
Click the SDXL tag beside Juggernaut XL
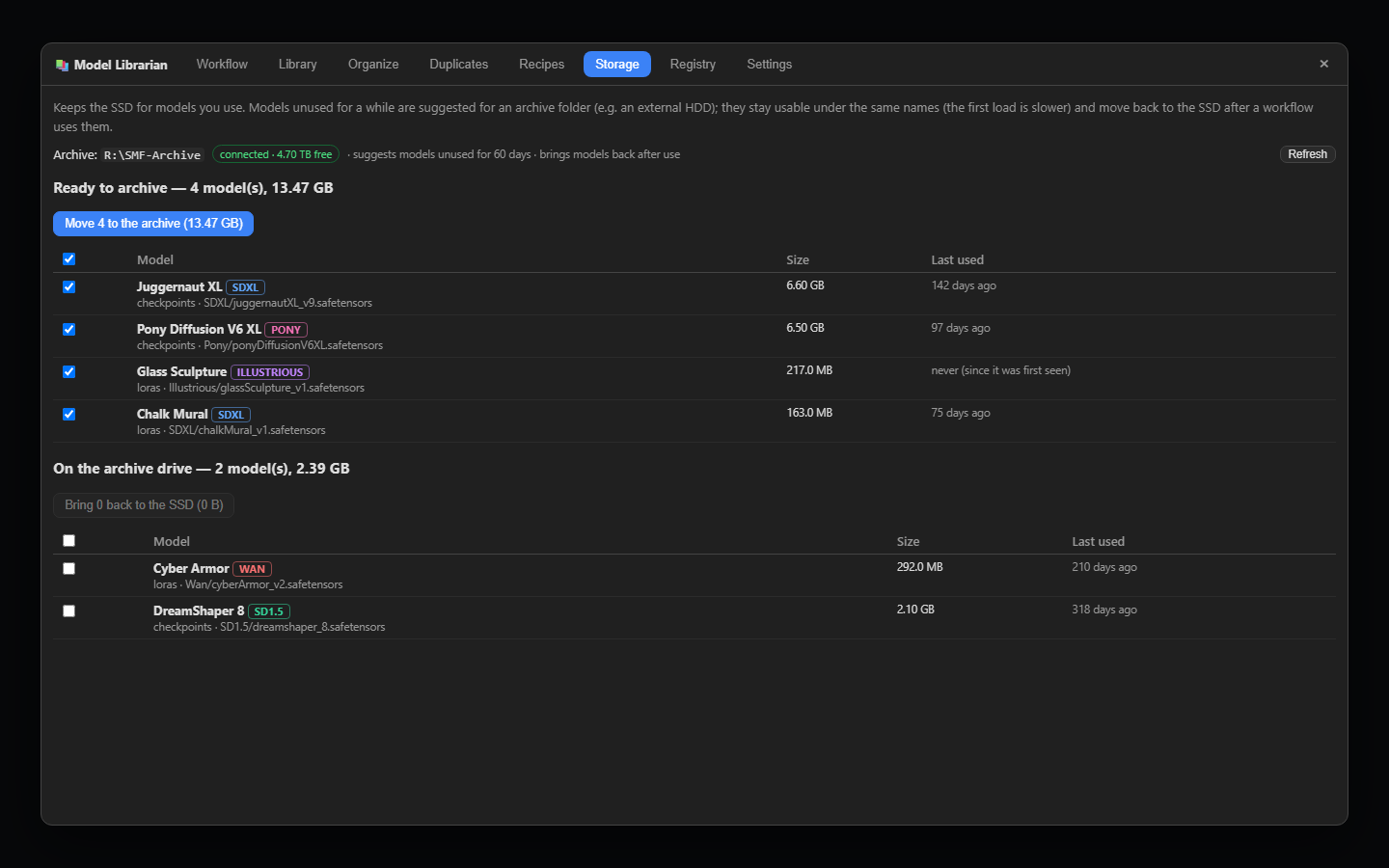[x=245, y=287]
